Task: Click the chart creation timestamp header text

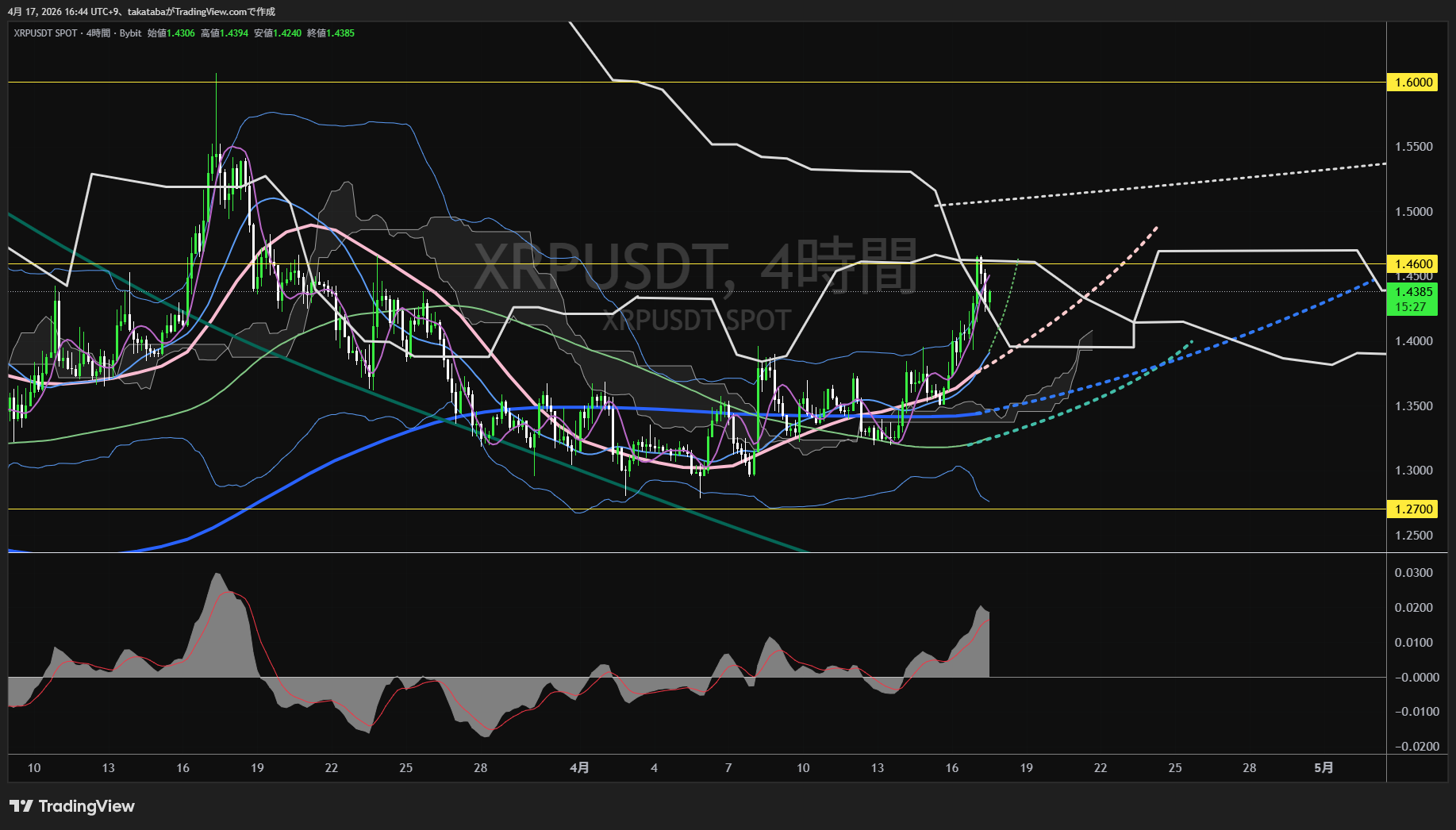Action: pos(142,11)
